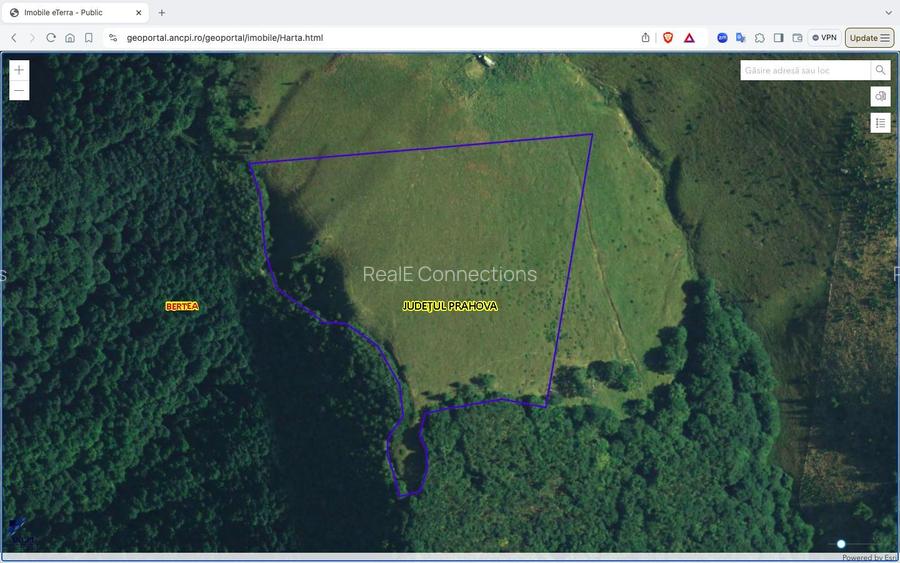900x563 pixels.
Task: Open the map layer list widget
Action: pyautogui.click(x=880, y=123)
